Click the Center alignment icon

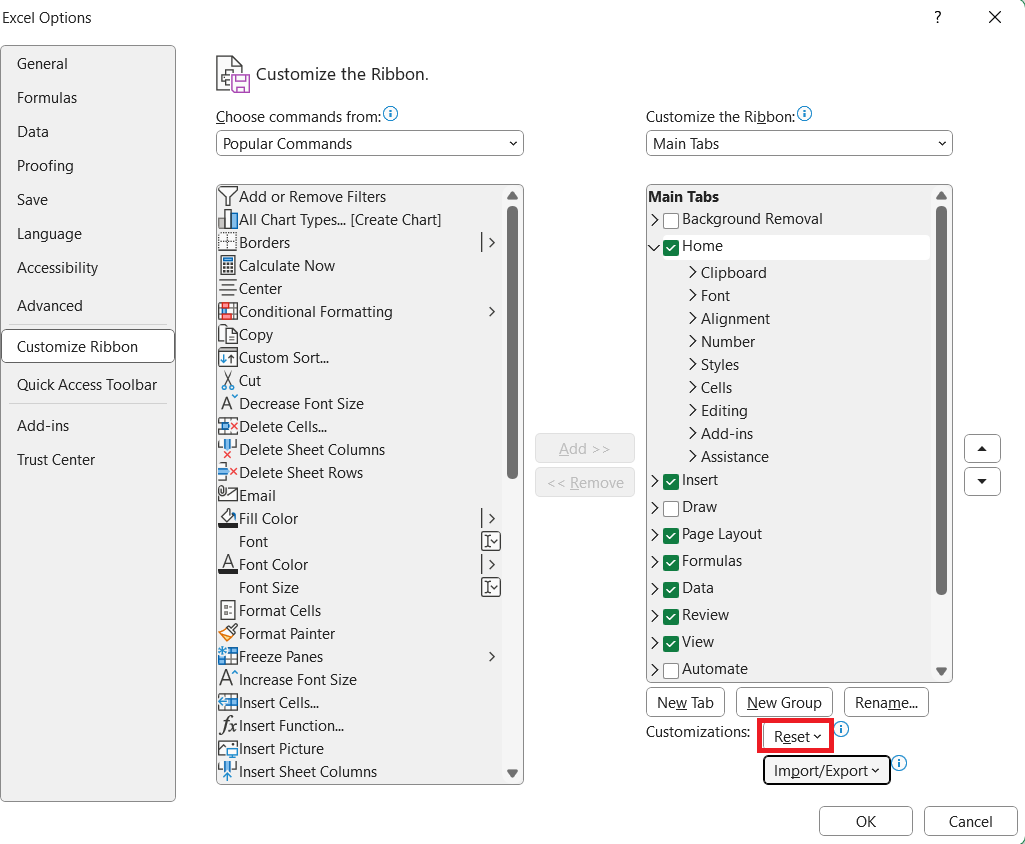pyautogui.click(x=227, y=288)
